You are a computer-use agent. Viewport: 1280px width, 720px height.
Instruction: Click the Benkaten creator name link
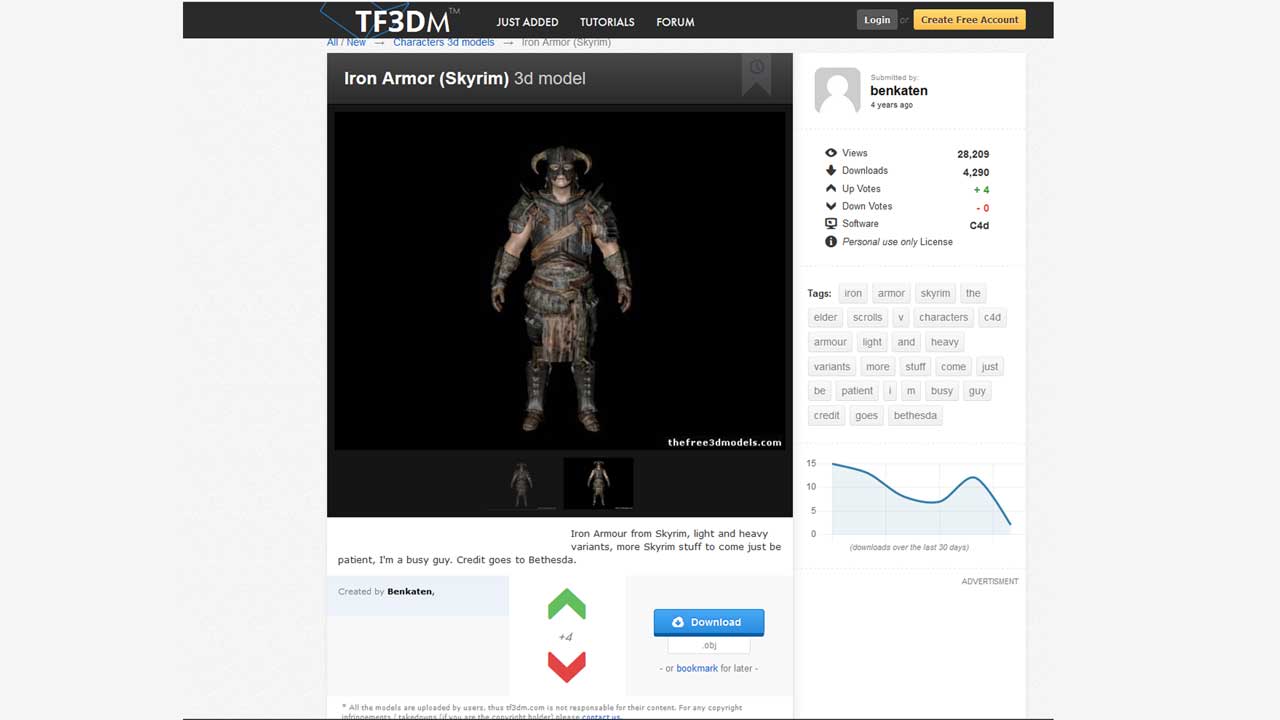[x=409, y=592]
